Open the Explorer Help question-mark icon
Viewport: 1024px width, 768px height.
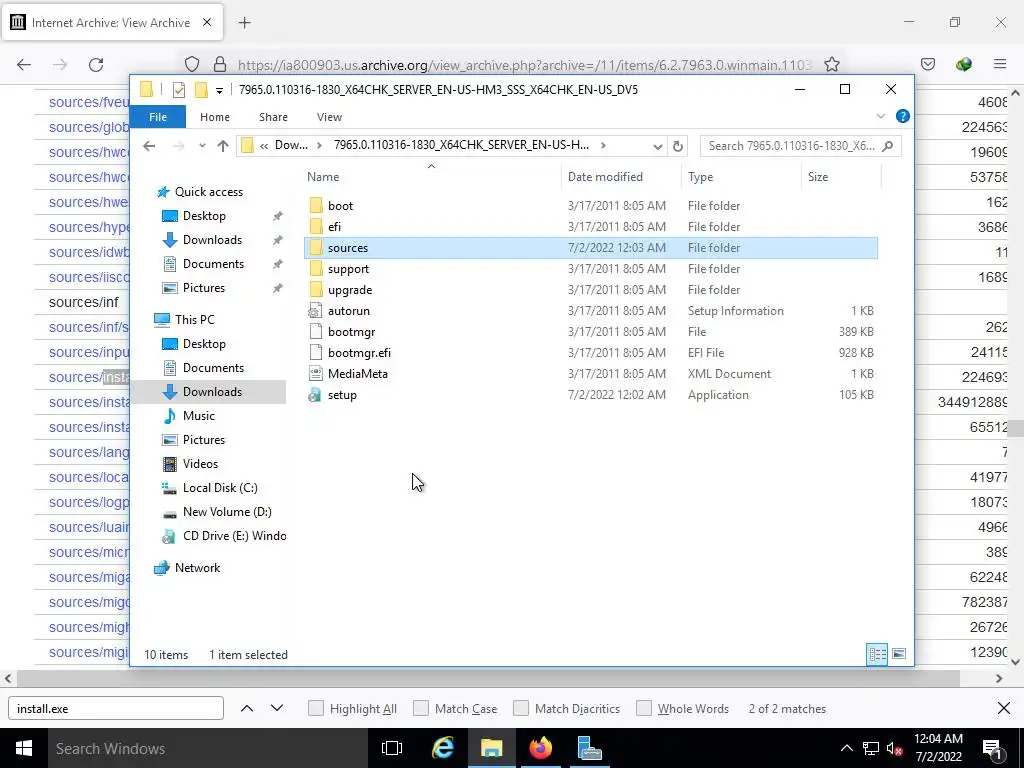(x=903, y=116)
